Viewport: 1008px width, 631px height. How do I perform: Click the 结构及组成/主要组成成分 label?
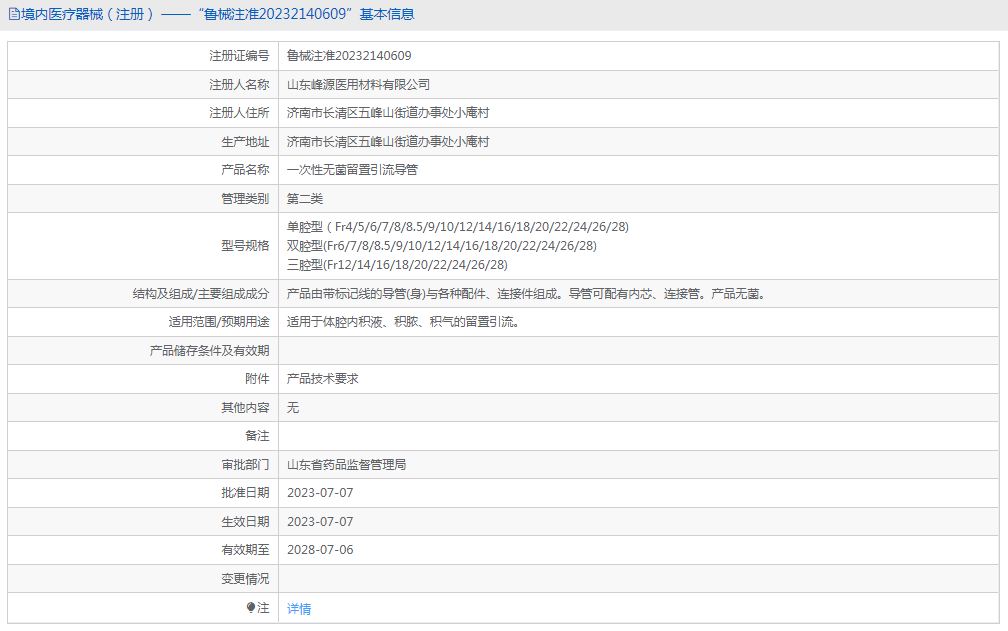(201, 294)
